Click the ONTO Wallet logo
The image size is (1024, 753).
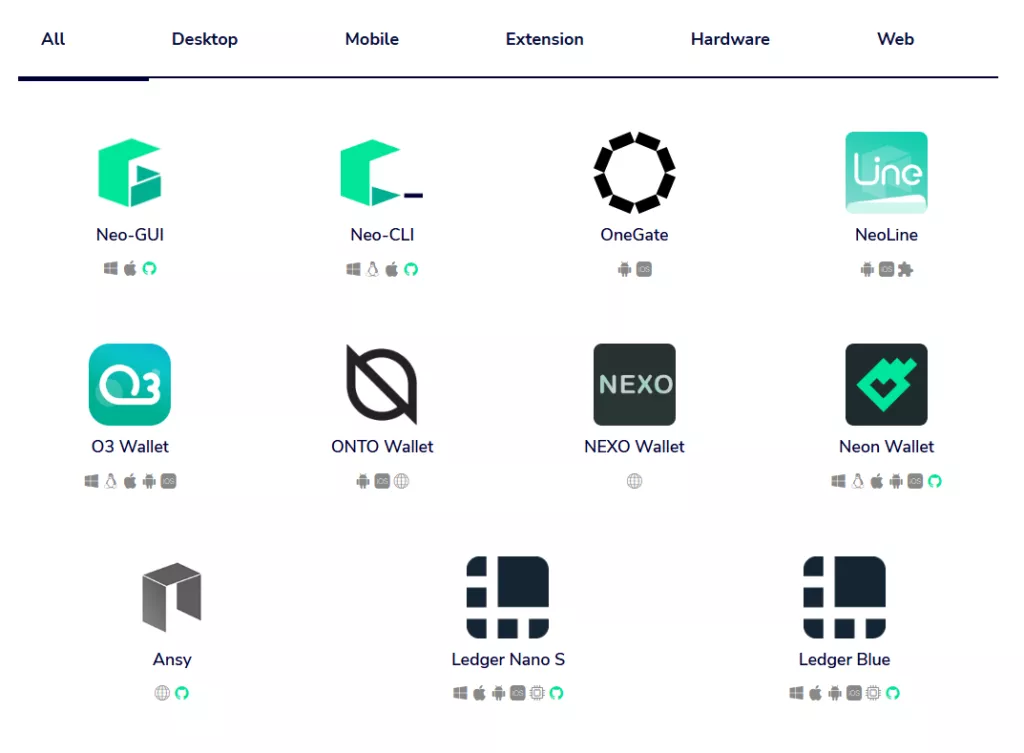tap(381, 385)
